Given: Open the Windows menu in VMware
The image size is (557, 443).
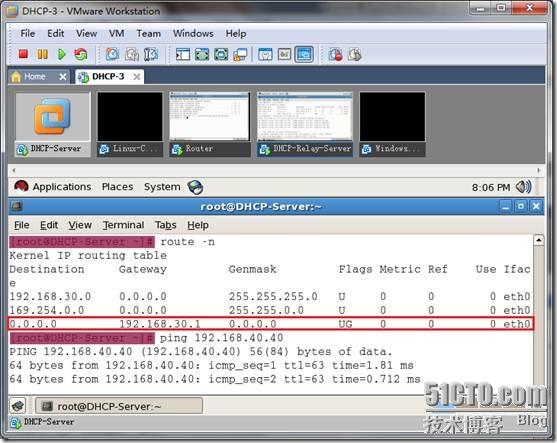Looking at the screenshot, I should [x=193, y=33].
